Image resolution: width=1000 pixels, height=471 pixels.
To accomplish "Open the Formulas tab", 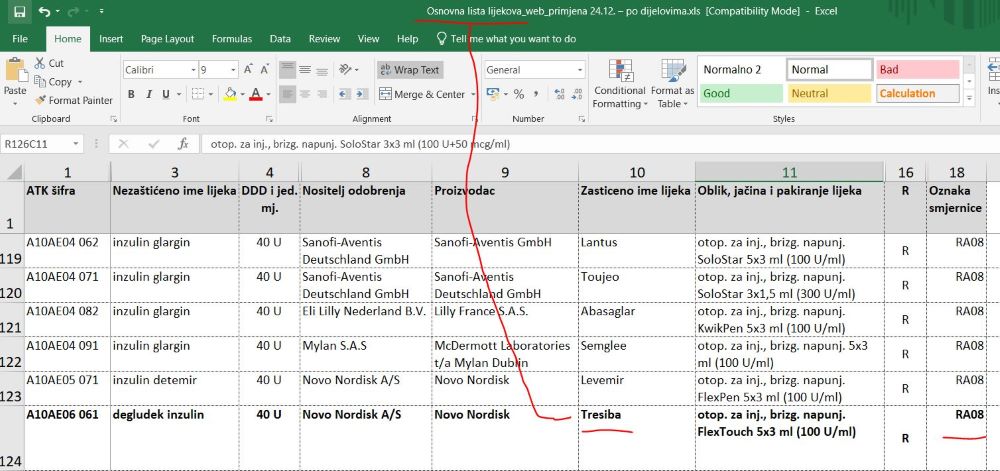I will 232,39.
